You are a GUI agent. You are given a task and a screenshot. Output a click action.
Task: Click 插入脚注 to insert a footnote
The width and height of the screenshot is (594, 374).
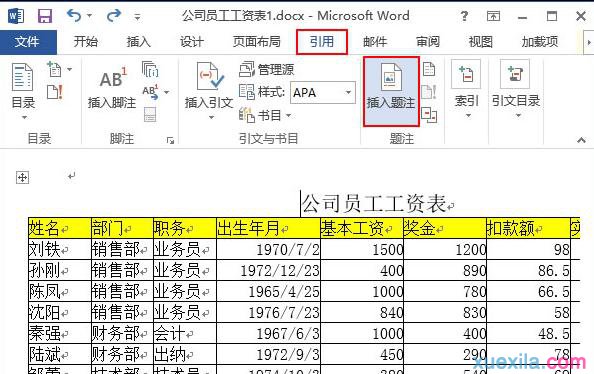112,88
